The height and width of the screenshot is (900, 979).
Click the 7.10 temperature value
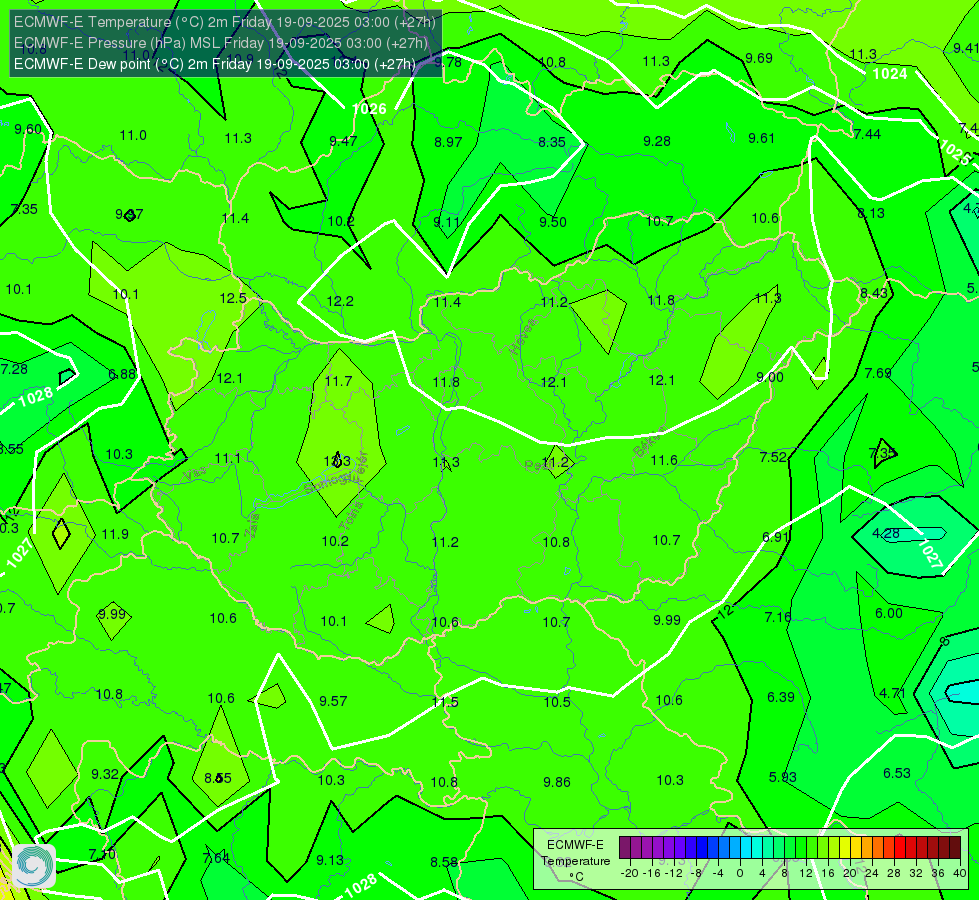coord(102,854)
